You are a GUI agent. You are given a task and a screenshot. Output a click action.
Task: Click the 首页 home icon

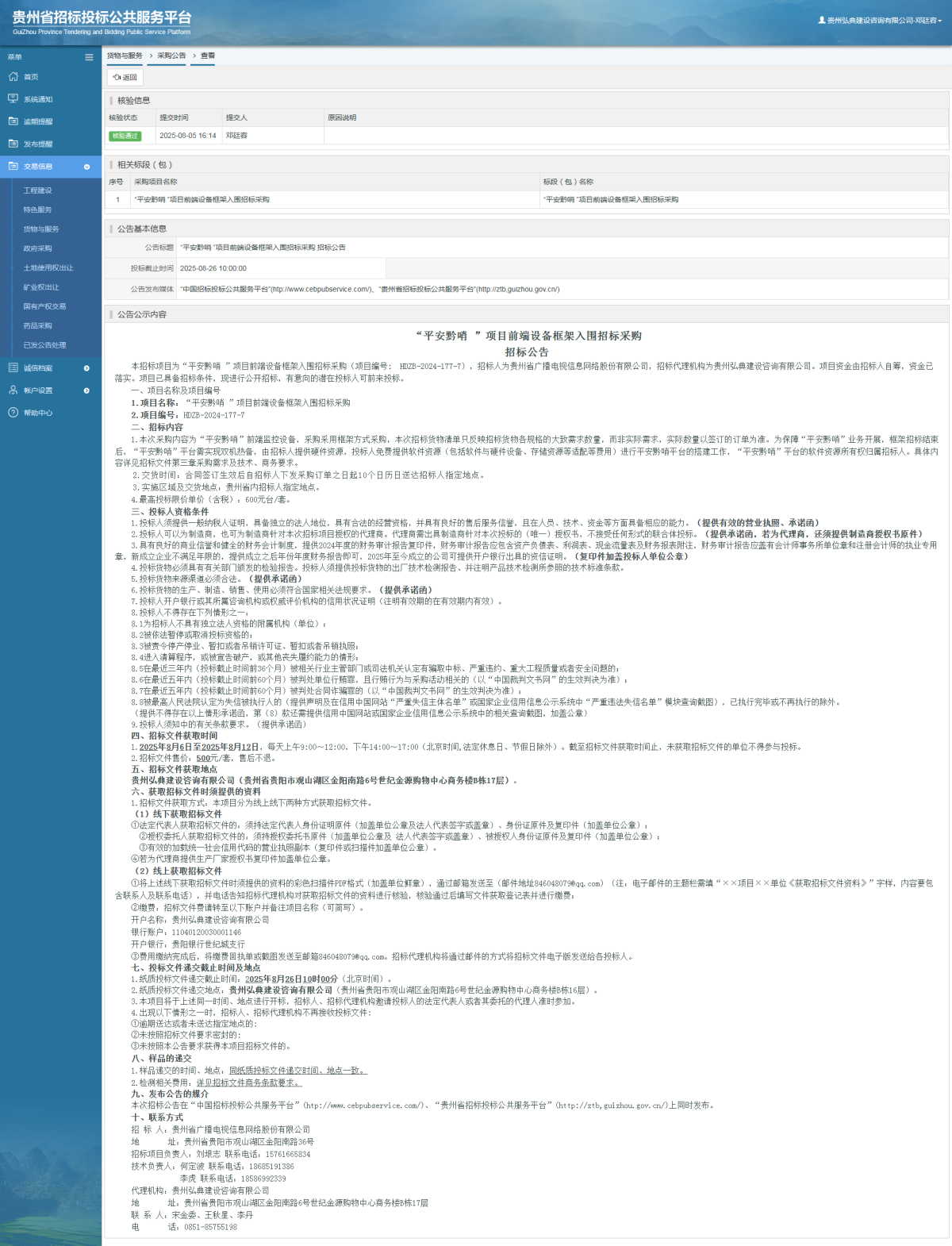[13, 77]
